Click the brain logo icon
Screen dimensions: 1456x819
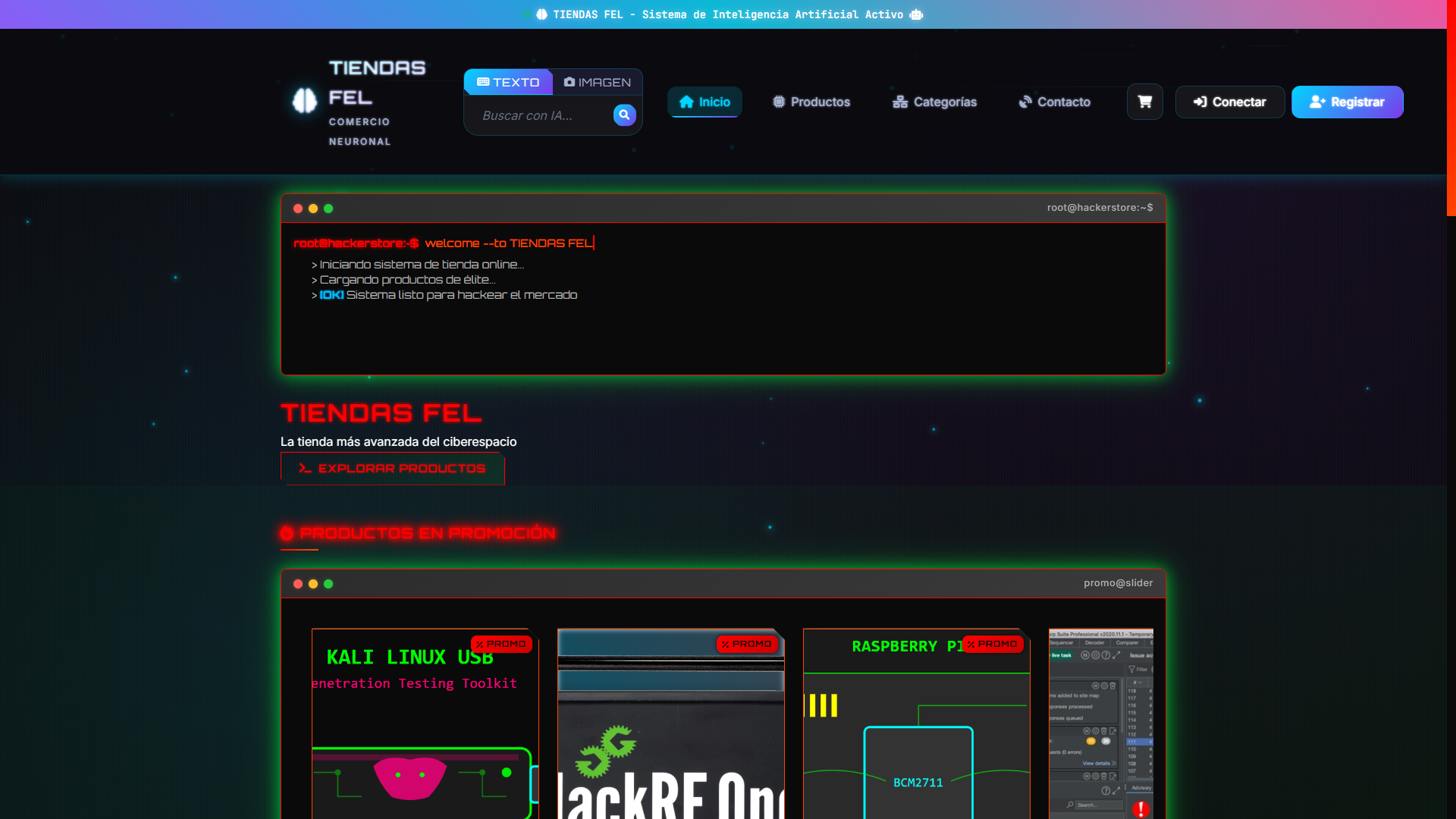click(x=305, y=101)
